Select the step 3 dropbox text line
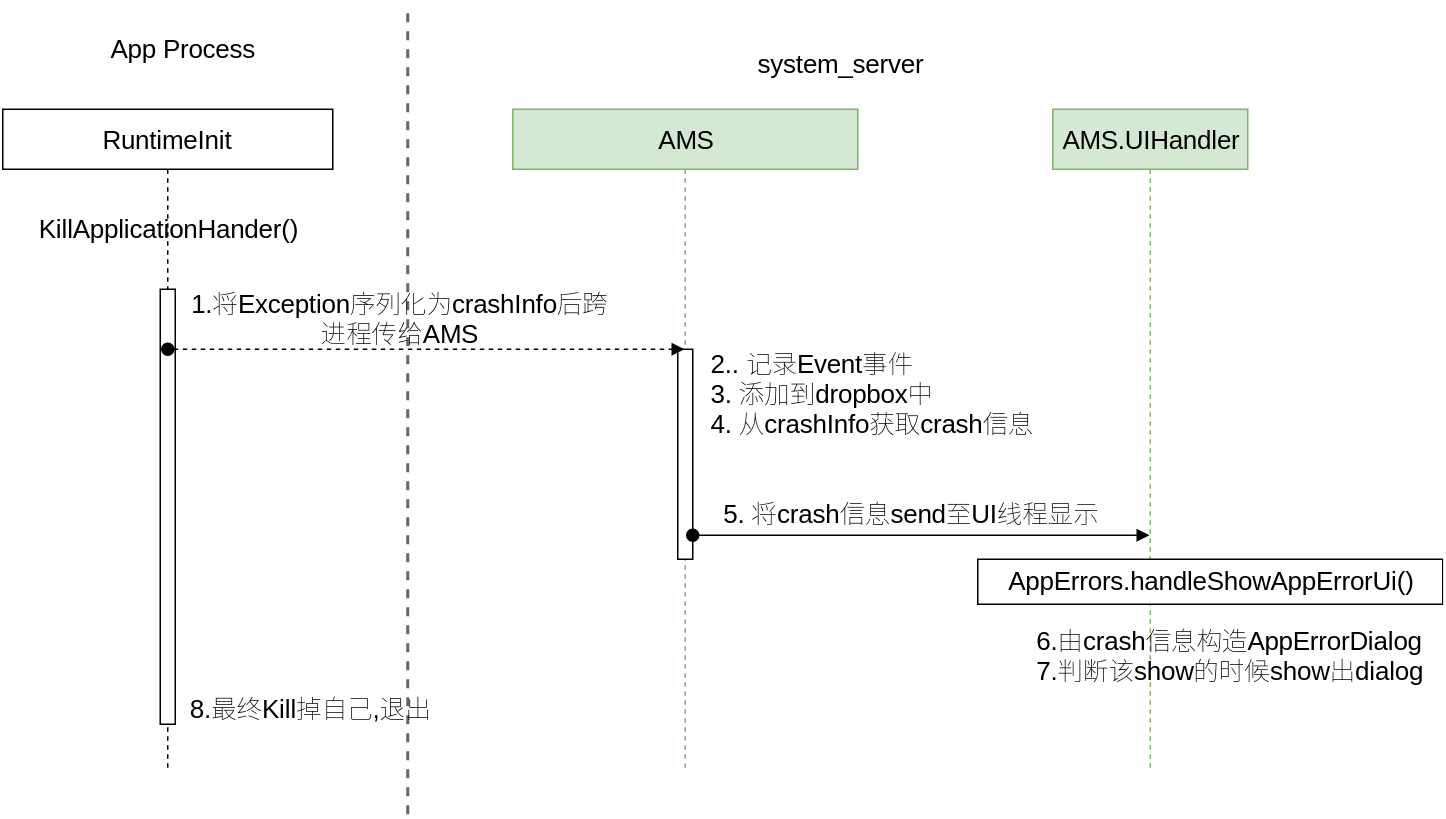This screenshot has width=1446, height=819. (821, 394)
